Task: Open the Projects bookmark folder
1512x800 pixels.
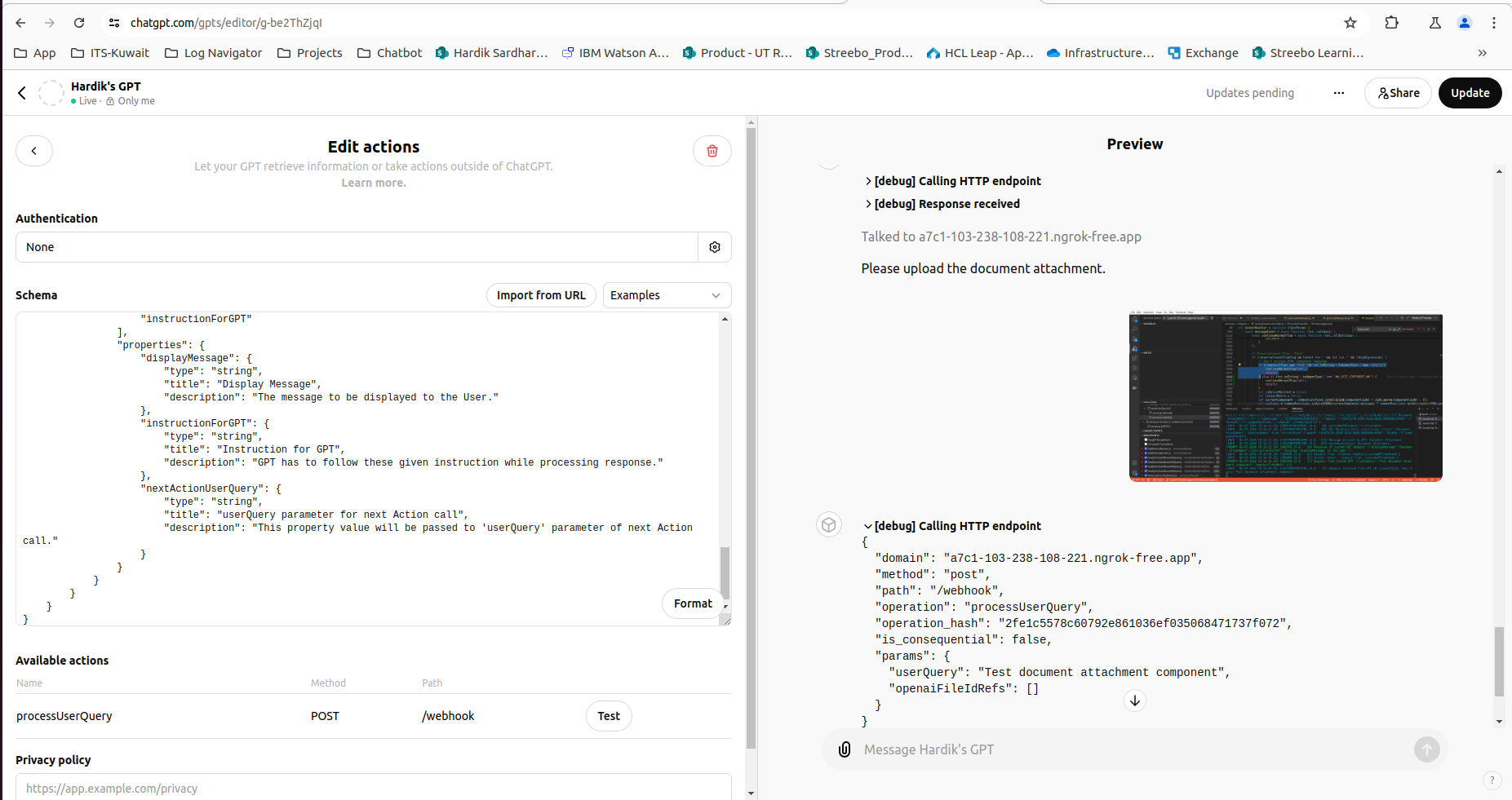Action: (310, 53)
